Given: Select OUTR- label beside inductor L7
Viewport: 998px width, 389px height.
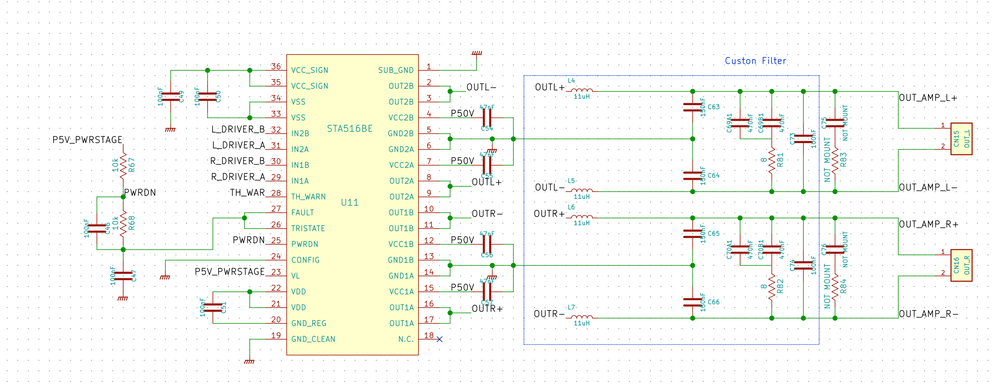Looking at the screenshot, I should 549,315.
